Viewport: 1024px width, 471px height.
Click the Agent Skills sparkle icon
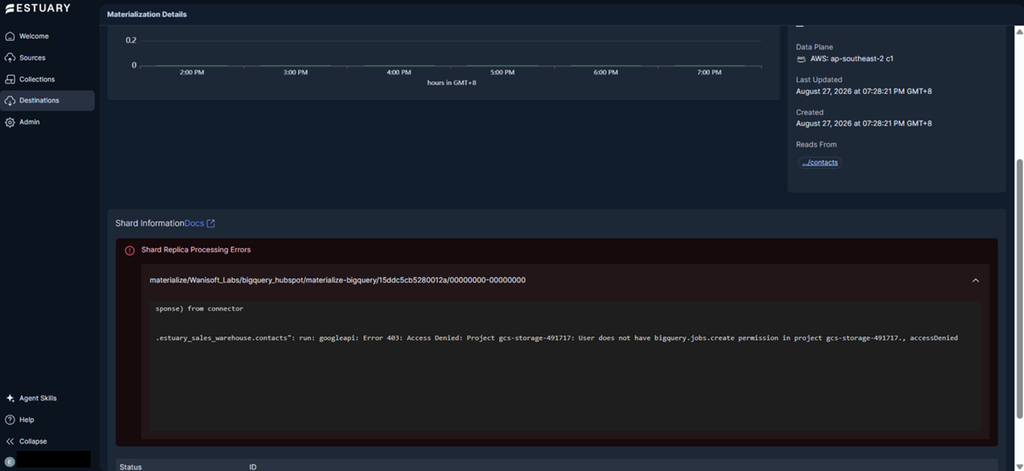[x=10, y=398]
